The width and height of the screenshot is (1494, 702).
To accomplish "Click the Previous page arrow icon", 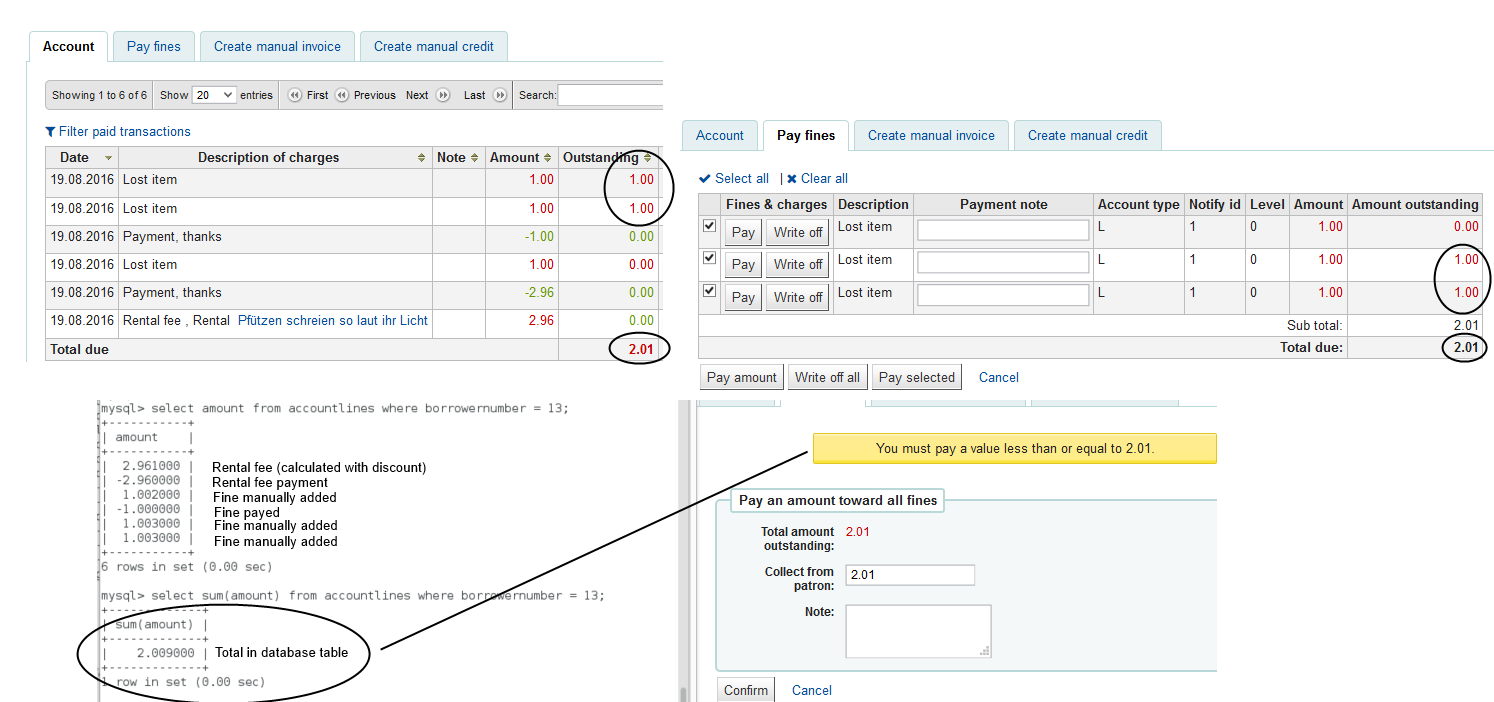I will (x=342, y=95).
